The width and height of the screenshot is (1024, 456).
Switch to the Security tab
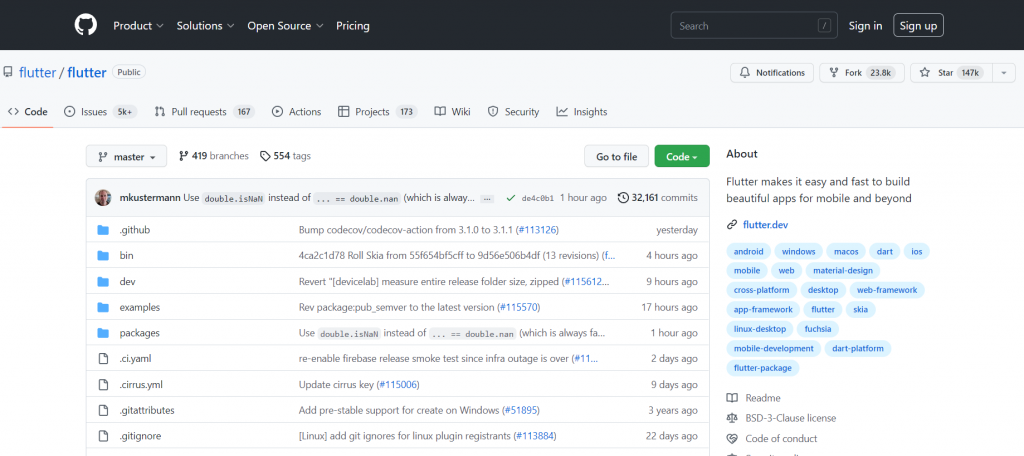(x=513, y=112)
